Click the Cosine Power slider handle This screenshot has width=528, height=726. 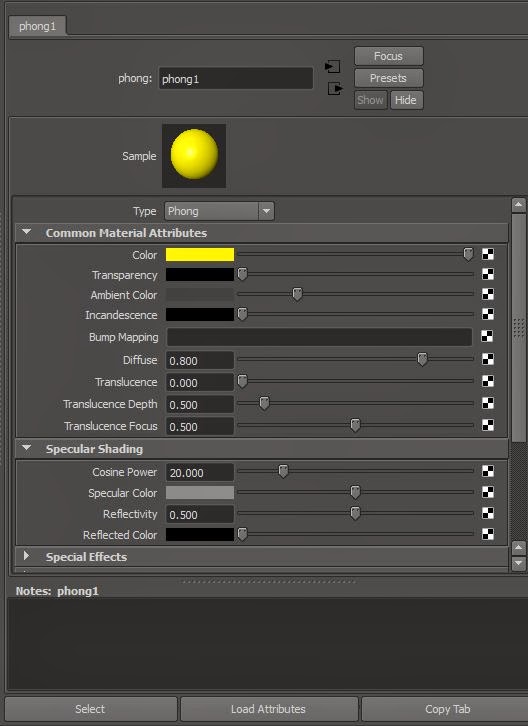pyautogui.click(x=283, y=471)
